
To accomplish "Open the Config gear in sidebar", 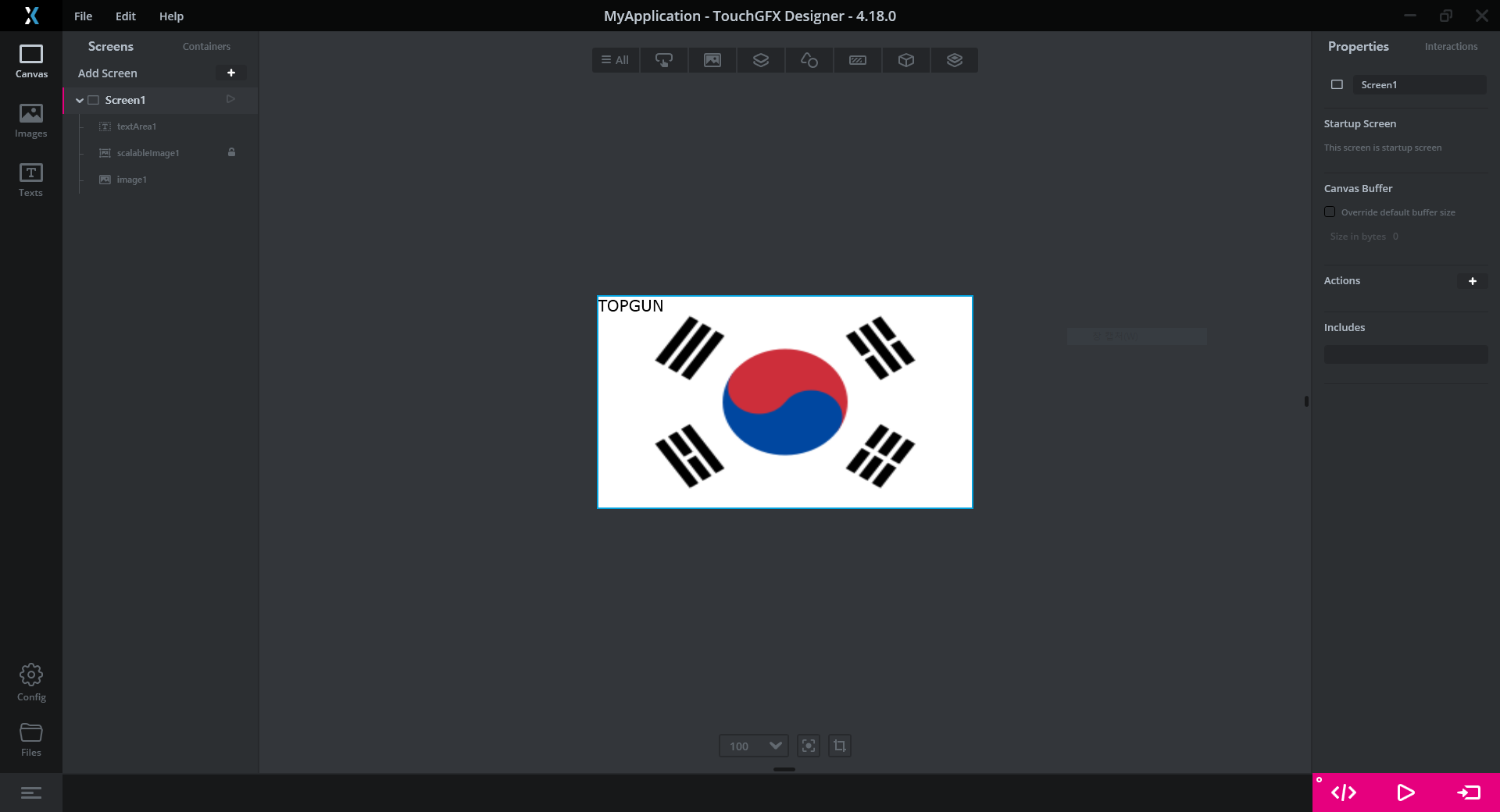I will [x=31, y=682].
